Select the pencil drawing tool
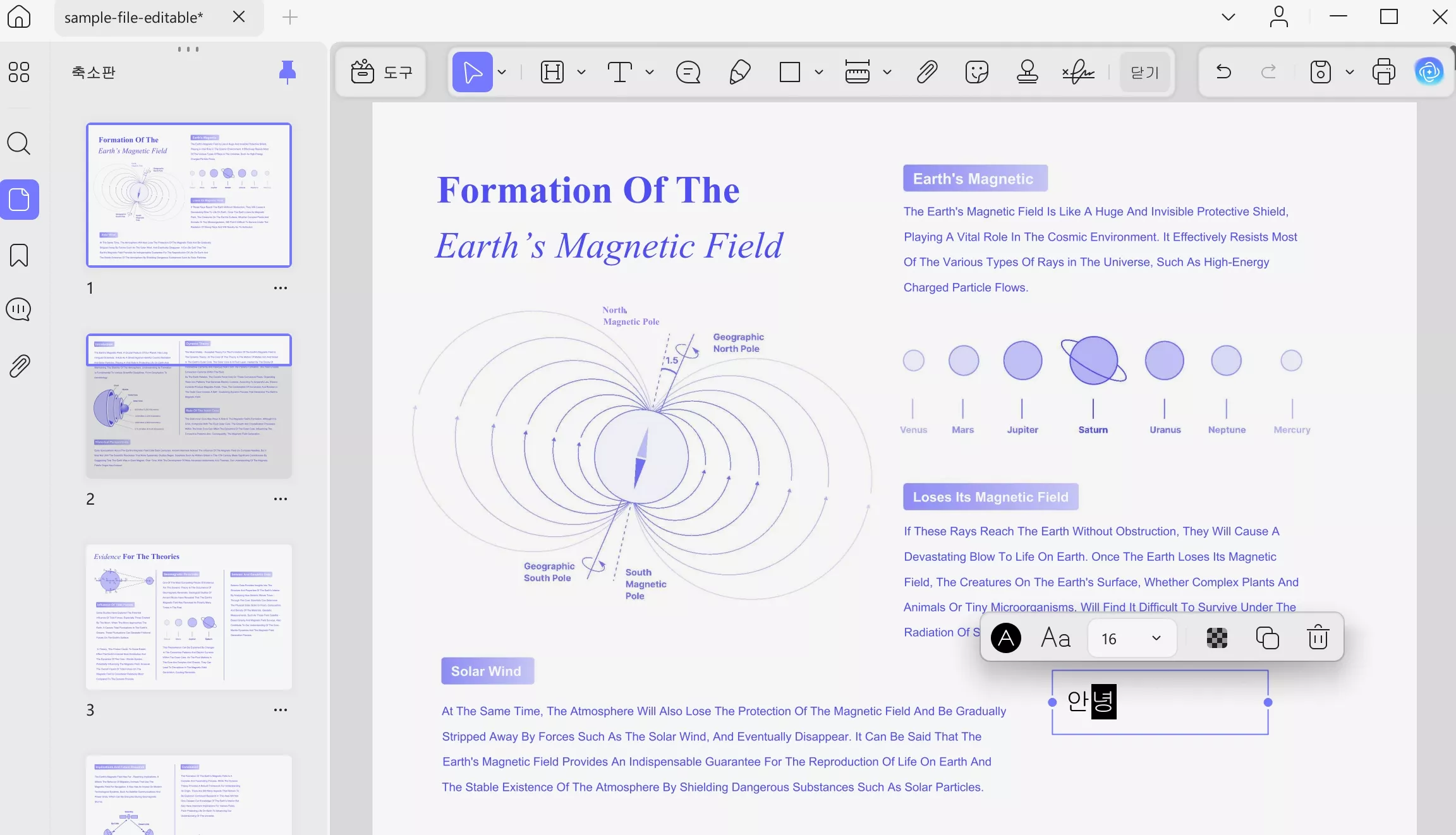The width and height of the screenshot is (1456, 835). pyautogui.click(x=739, y=72)
